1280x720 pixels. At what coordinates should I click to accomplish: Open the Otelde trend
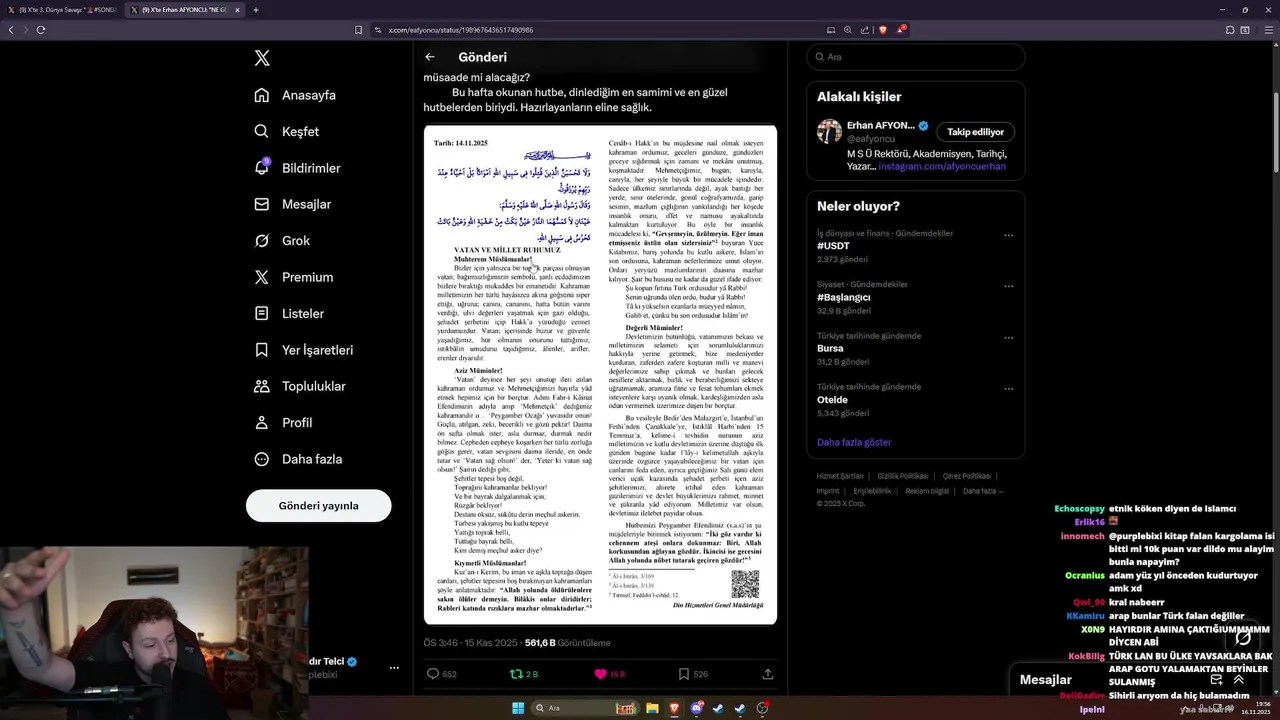832,400
